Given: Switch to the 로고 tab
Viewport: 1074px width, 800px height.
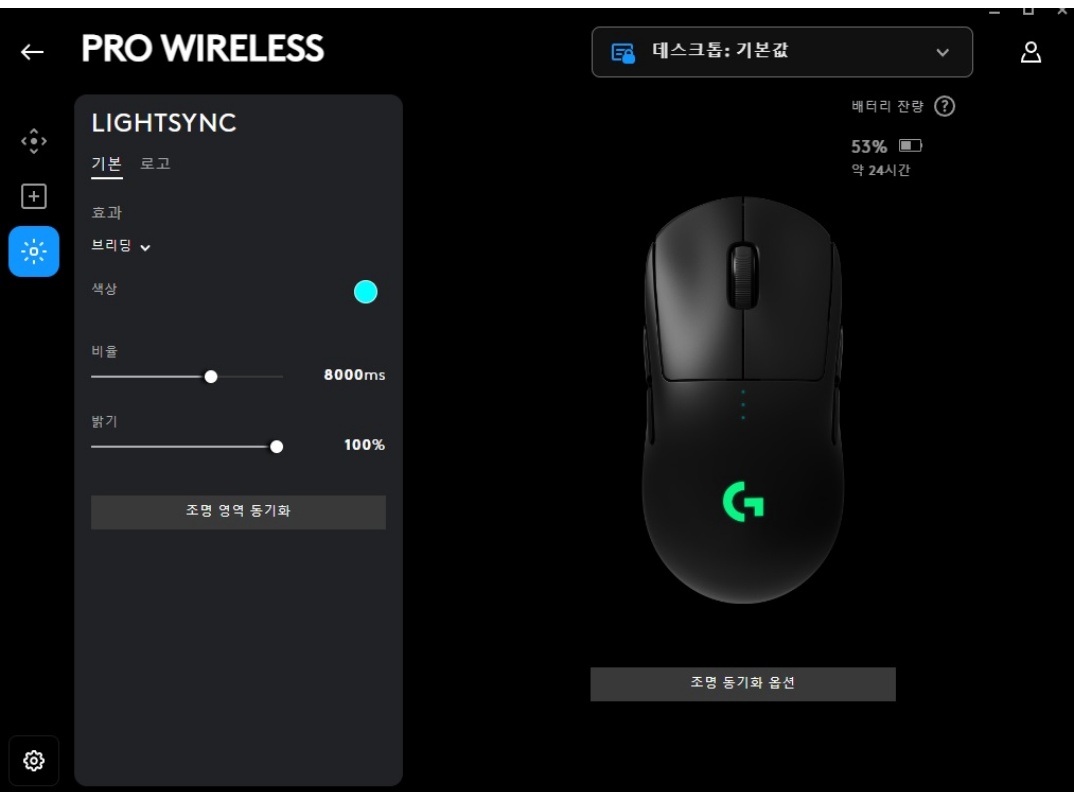Looking at the screenshot, I should tap(155, 164).
